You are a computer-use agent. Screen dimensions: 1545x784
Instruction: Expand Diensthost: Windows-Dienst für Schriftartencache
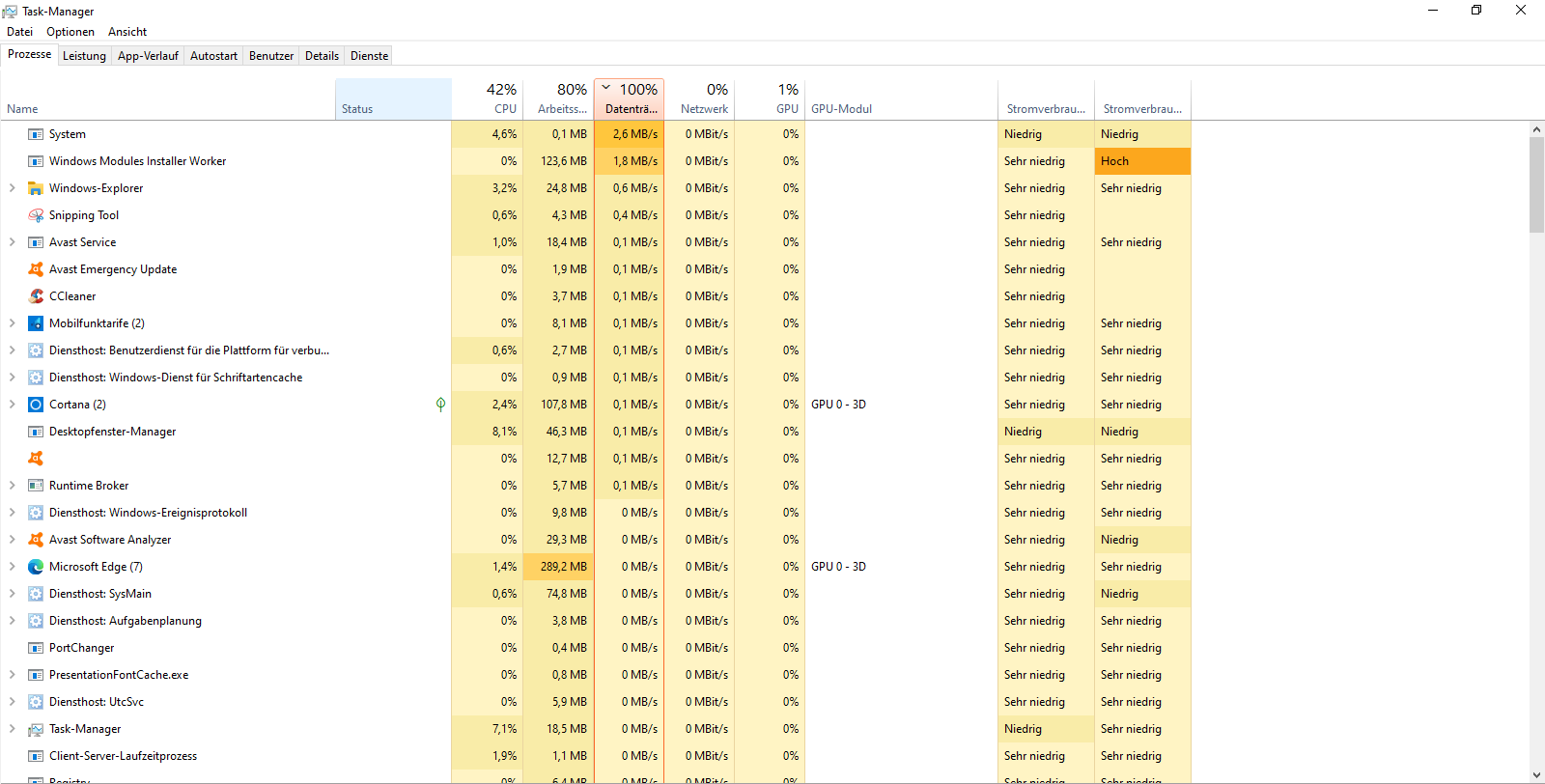point(12,378)
